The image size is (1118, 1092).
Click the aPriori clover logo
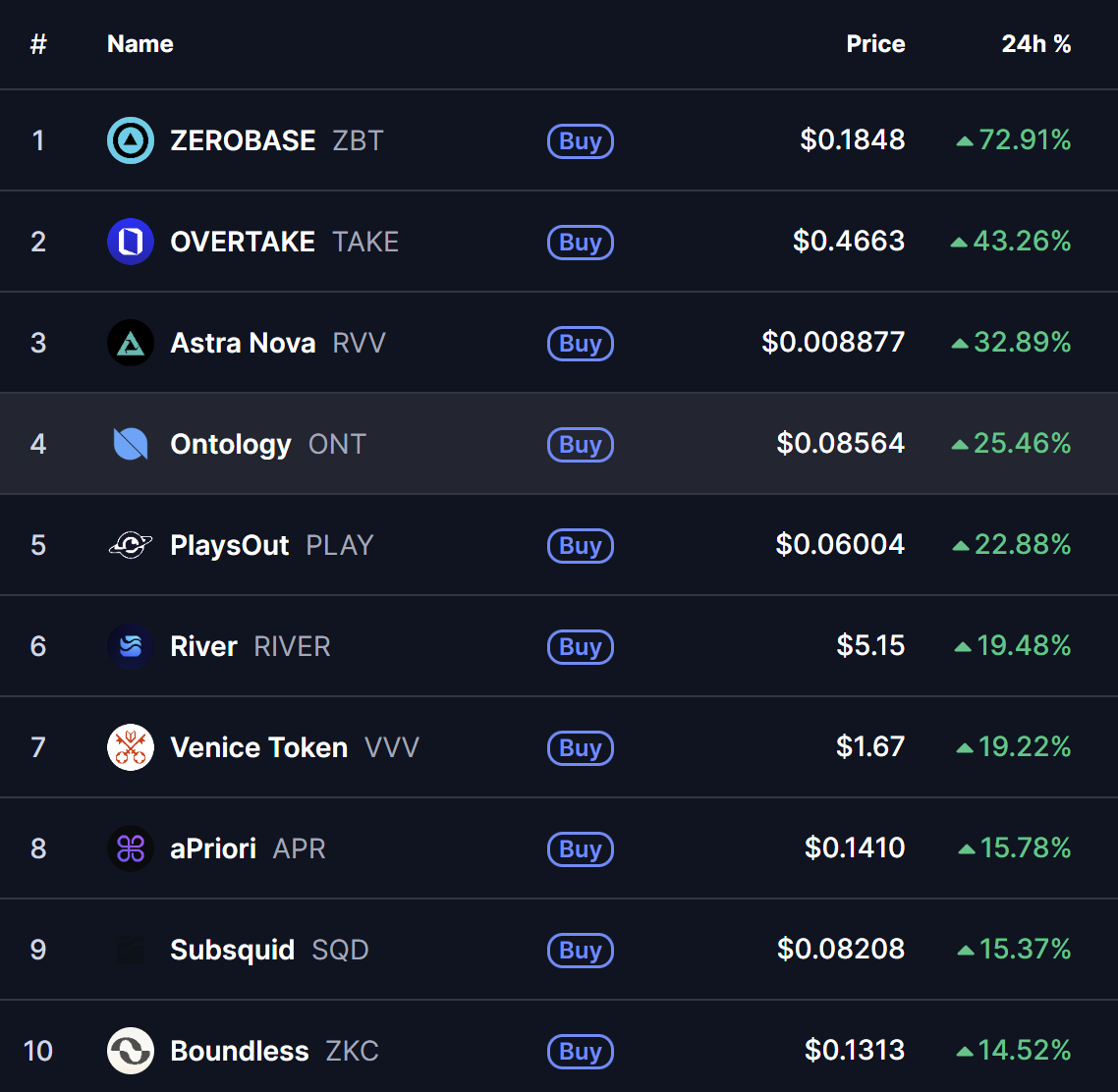130,847
